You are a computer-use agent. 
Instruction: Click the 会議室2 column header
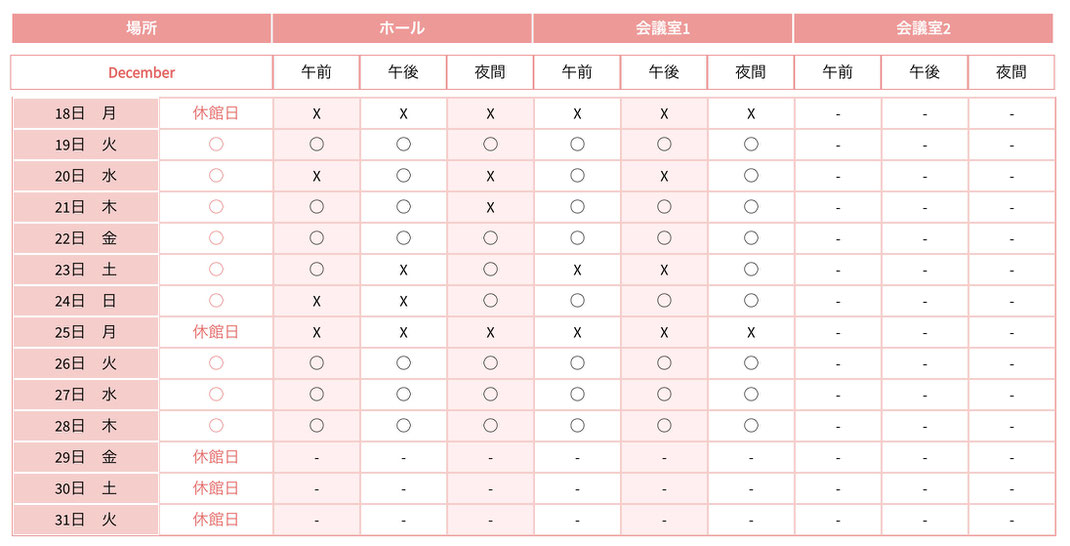[923, 28]
